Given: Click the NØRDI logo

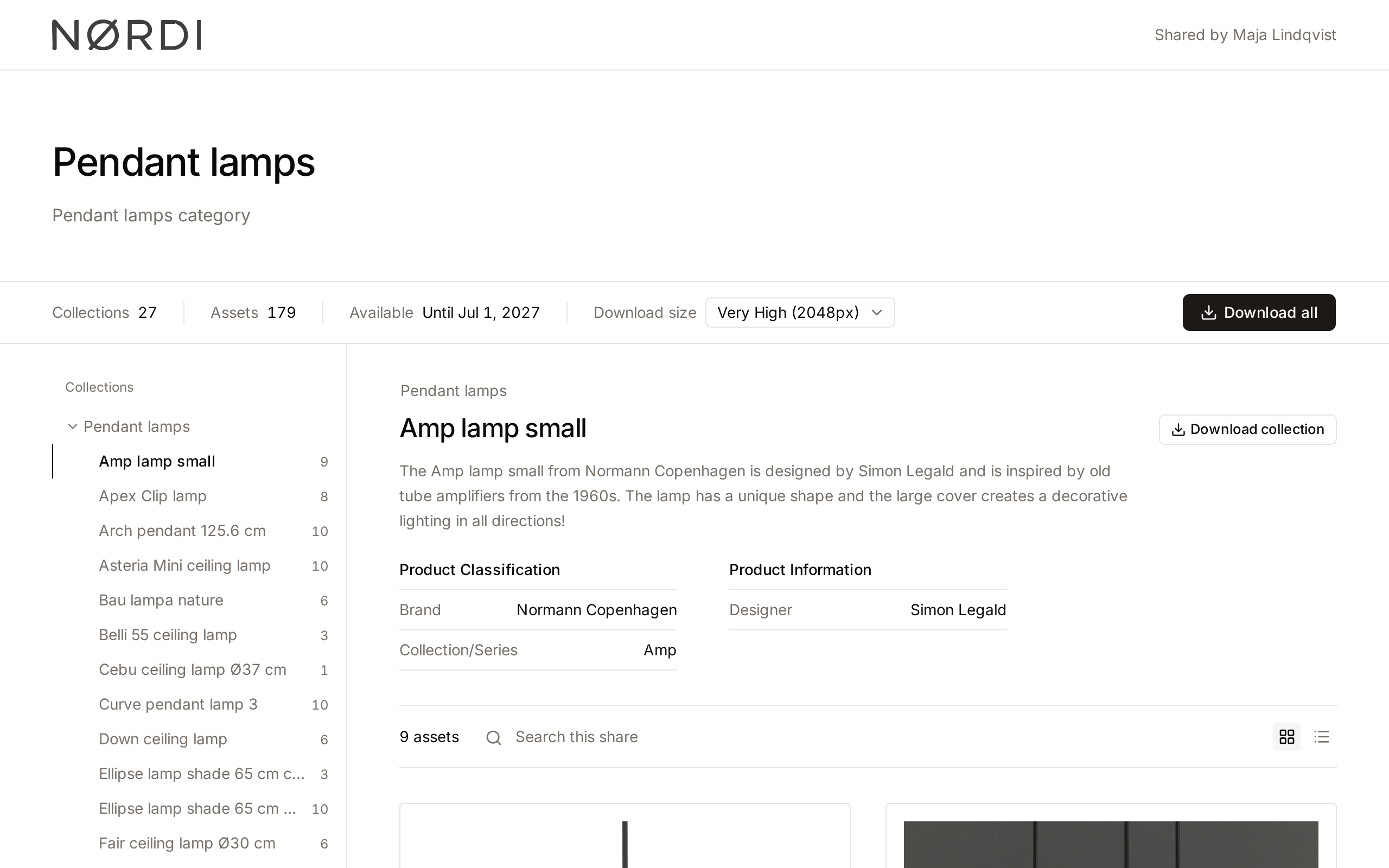Looking at the screenshot, I should [x=127, y=35].
